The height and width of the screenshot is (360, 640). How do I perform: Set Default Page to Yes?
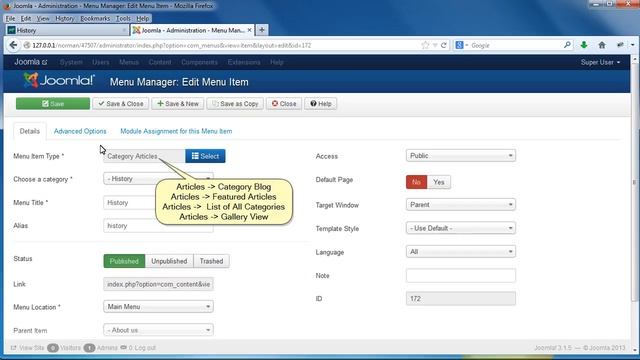click(x=439, y=182)
